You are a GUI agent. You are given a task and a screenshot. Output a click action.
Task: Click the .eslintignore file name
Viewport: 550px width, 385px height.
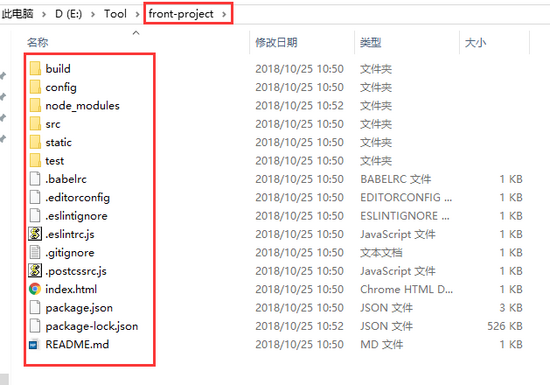76,216
